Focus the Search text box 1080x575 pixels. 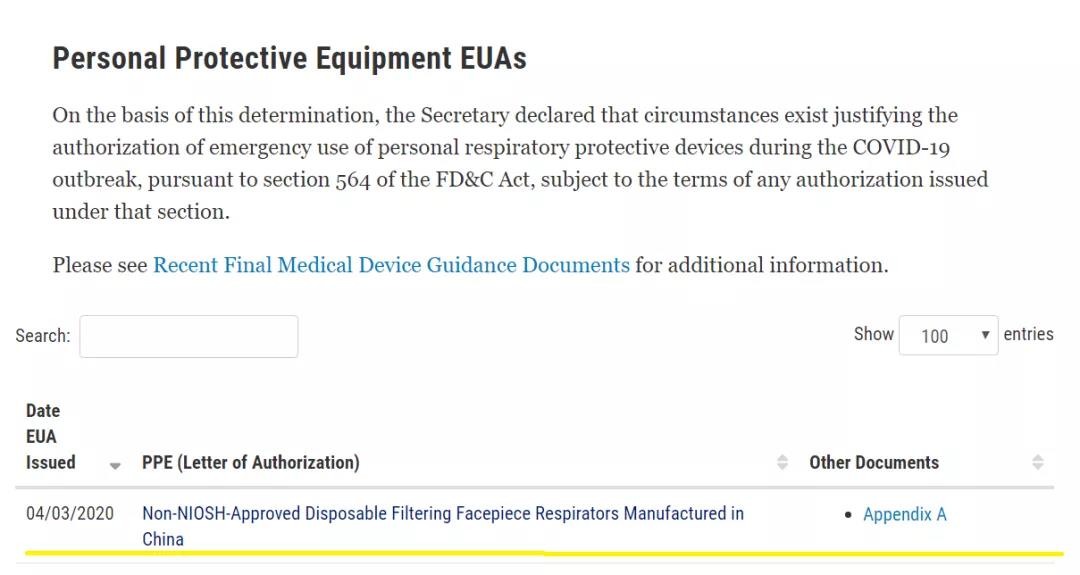pos(188,336)
